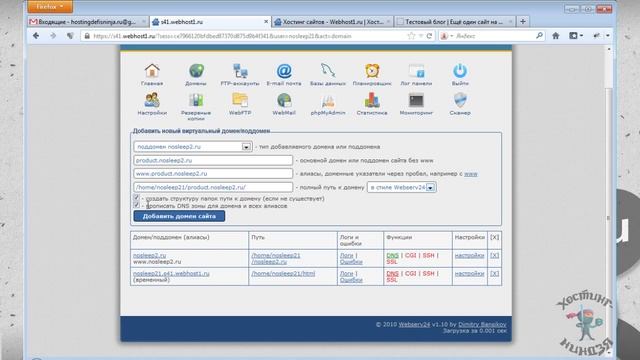Click CGI link in nosleep2.ru row
This screenshot has width=640, height=360.
pyautogui.click(x=411, y=255)
